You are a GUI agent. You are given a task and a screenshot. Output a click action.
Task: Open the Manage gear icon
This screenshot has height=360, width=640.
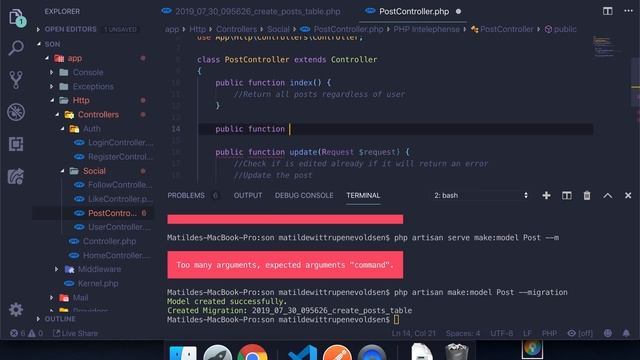pyautogui.click(x=16, y=310)
